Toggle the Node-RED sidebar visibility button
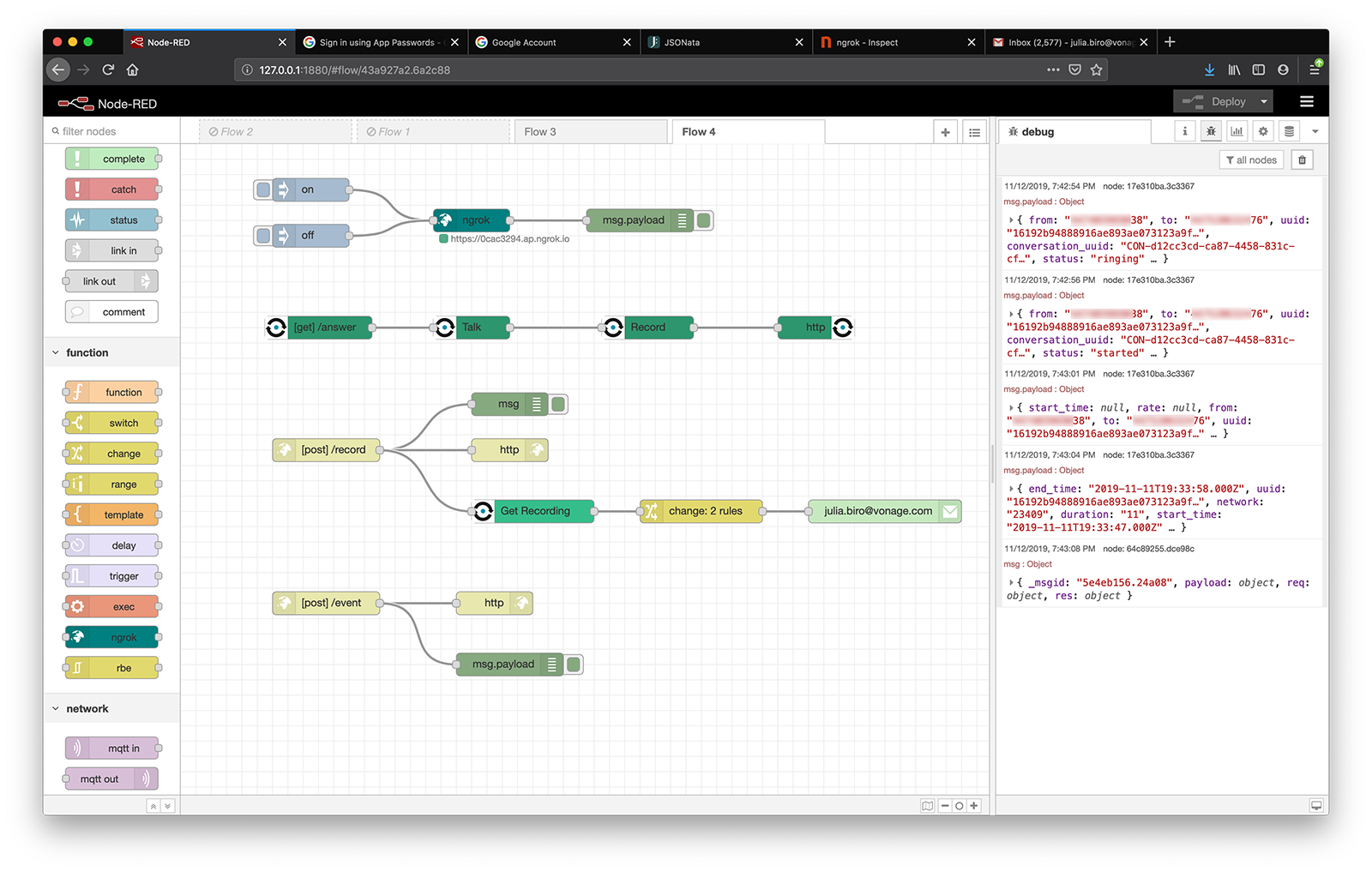 pyautogui.click(x=1315, y=806)
